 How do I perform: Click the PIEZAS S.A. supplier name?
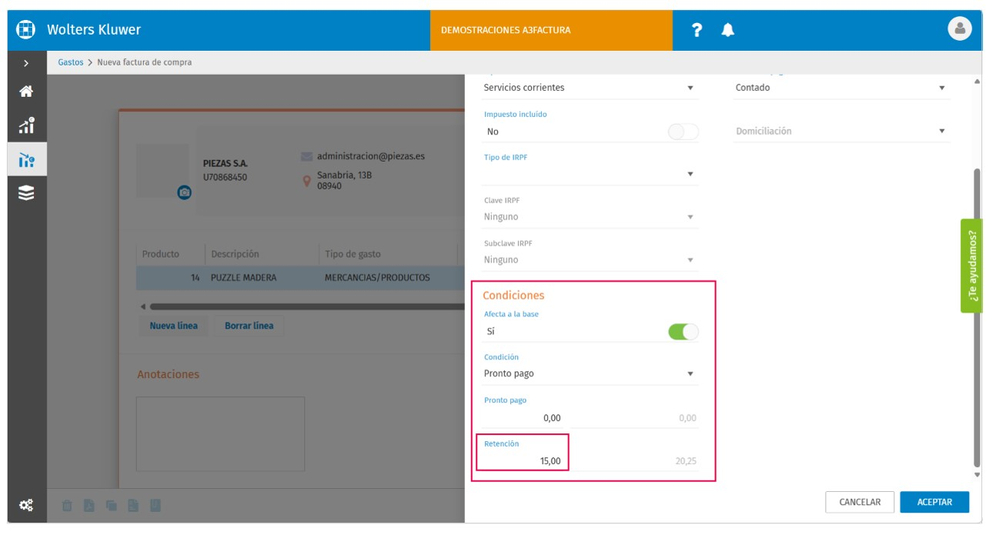(225, 164)
